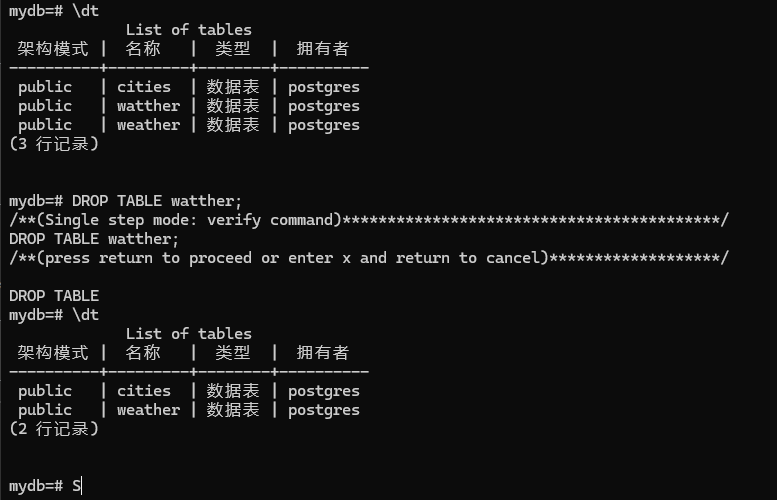Click the first \dt command at the top
Screen dimensions: 777x500
coord(85,10)
